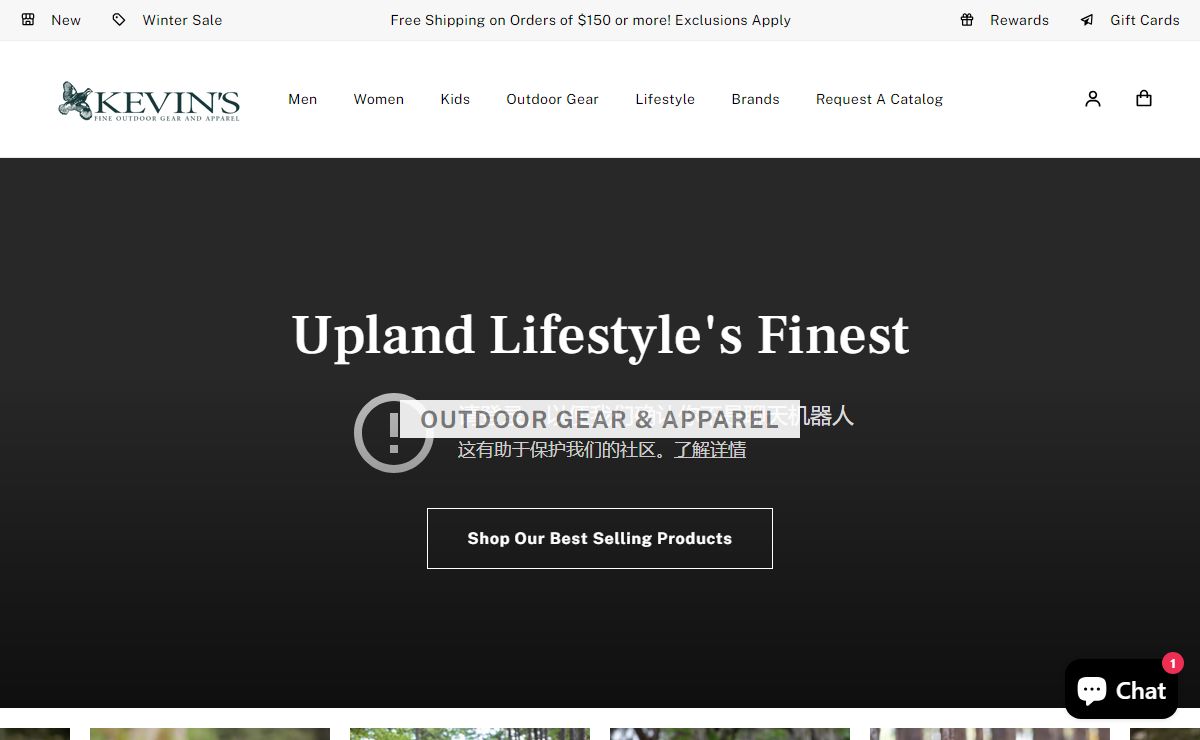Click Shop Our Best Selling Products button

pyautogui.click(x=600, y=538)
